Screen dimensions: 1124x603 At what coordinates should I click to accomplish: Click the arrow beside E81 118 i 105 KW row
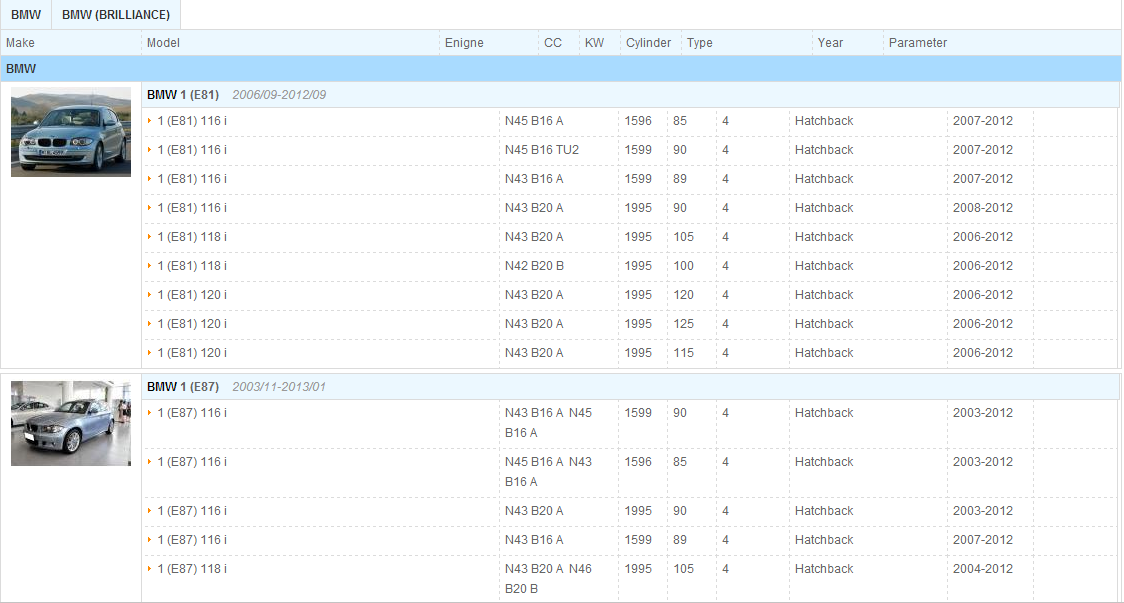click(150, 237)
